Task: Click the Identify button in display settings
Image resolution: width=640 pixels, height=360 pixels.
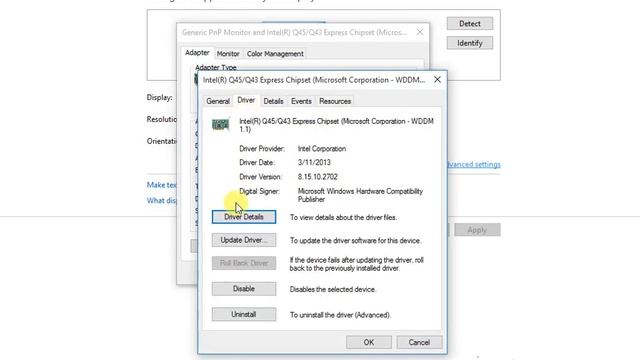Action: pos(470,43)
